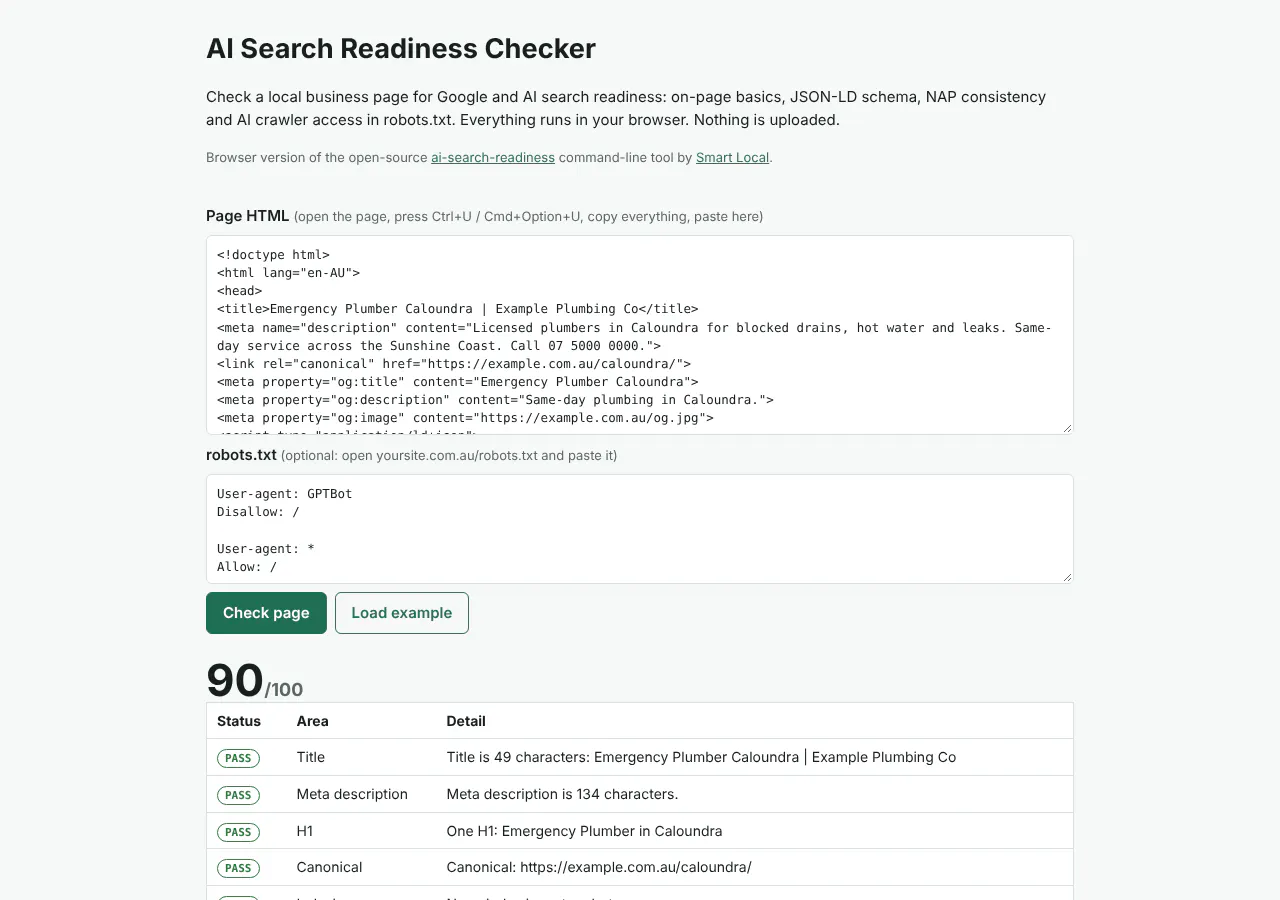Click inside the robots.txt textarea

tap(640, 529)
